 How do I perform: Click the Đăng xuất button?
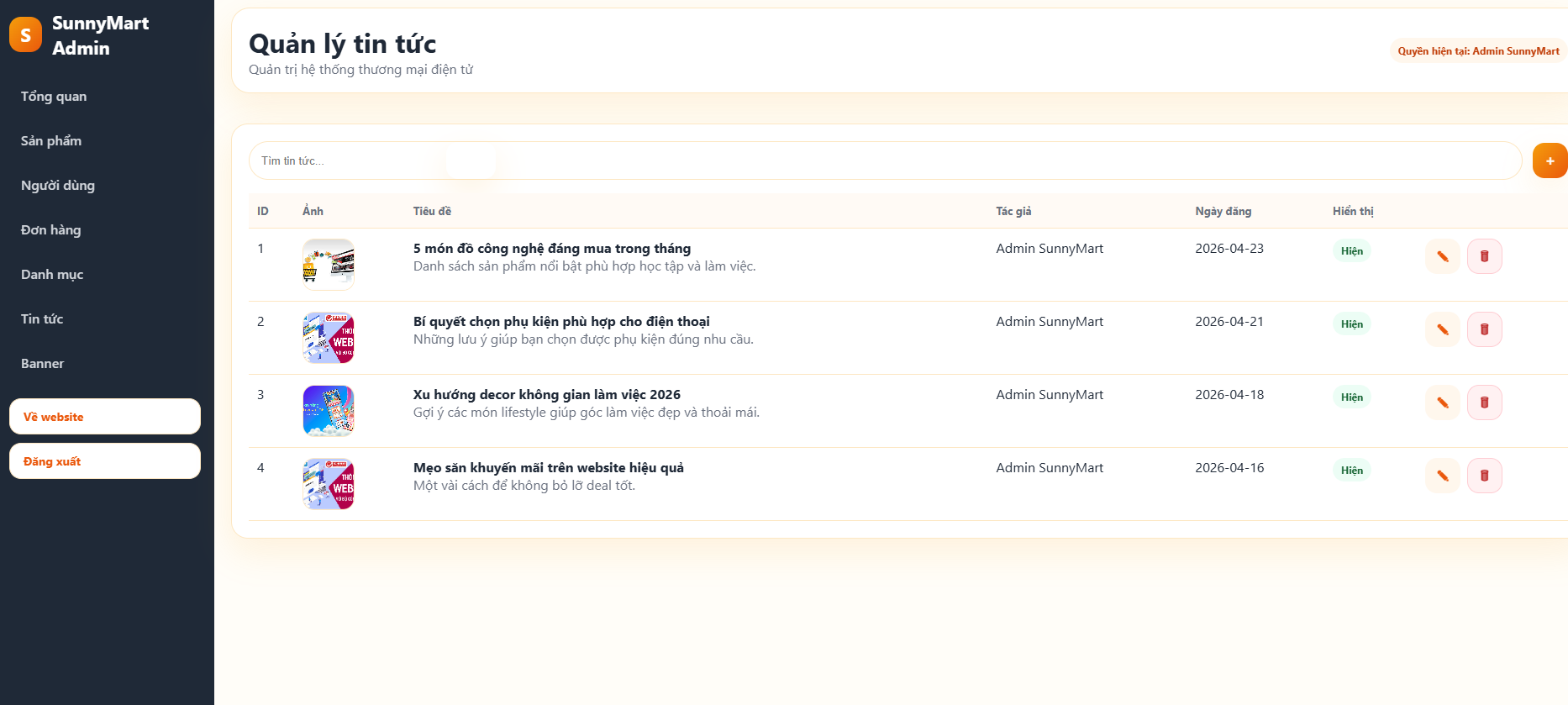105,461
